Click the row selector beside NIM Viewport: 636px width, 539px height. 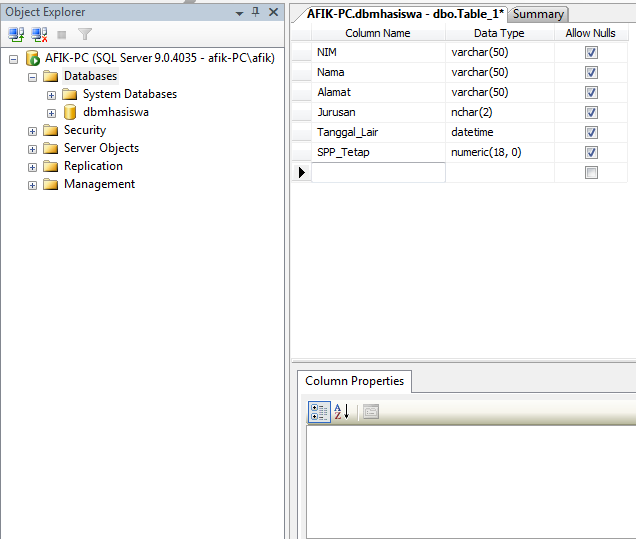click(302, 52)
